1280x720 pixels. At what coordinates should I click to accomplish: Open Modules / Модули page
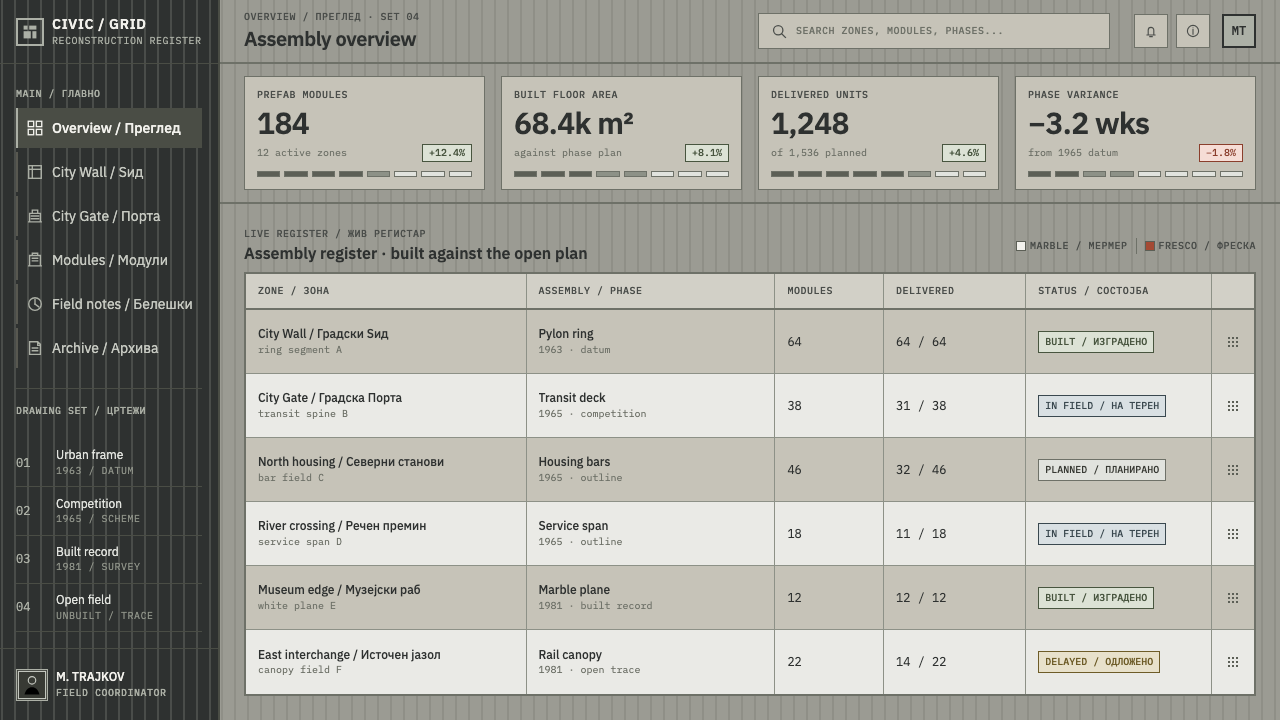pos(109,260)
